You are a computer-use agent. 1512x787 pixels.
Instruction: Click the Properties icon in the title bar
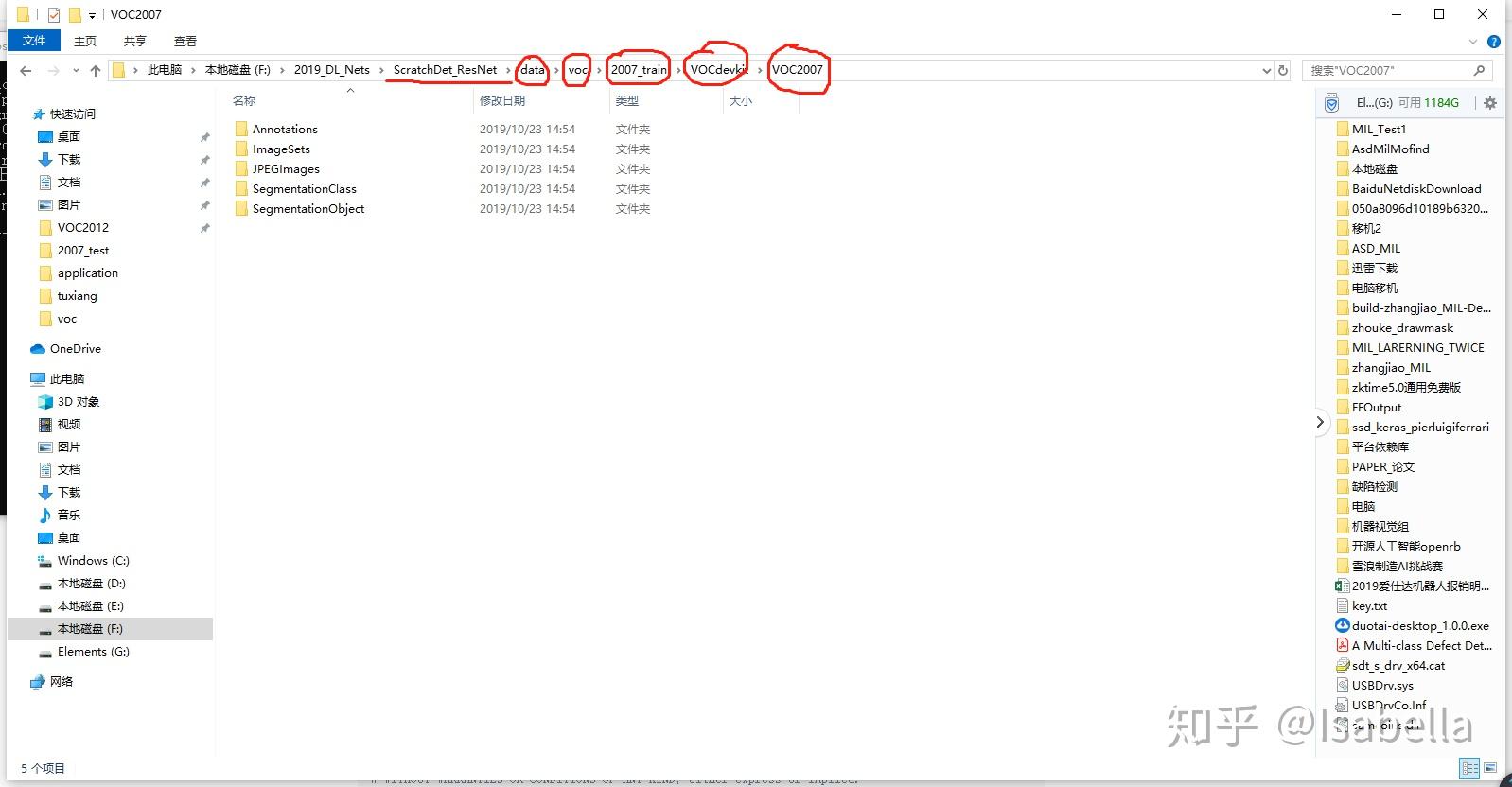pos(54,14)
